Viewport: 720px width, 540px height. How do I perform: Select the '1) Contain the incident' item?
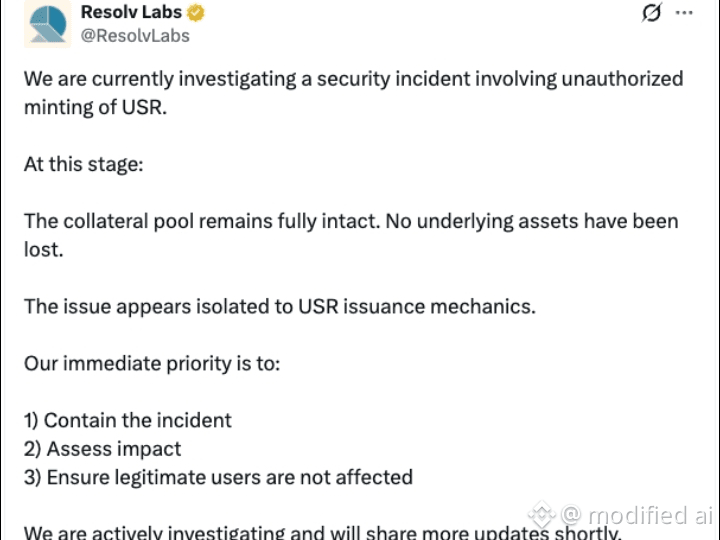click(128, 421)
